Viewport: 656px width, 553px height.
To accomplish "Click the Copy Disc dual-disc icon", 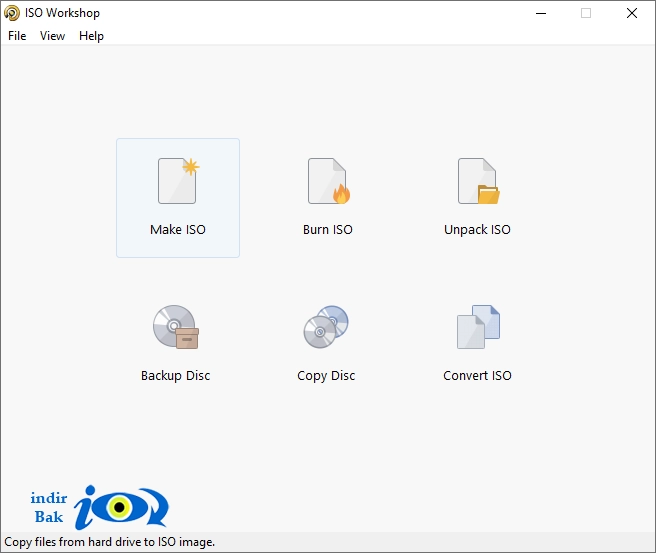I will coord(326,327).
